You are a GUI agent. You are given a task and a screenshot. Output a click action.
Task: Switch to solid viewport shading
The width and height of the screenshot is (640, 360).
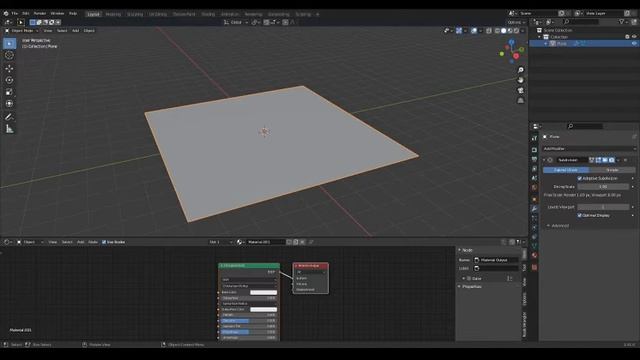pyautogui.click(x=504, y=31)
